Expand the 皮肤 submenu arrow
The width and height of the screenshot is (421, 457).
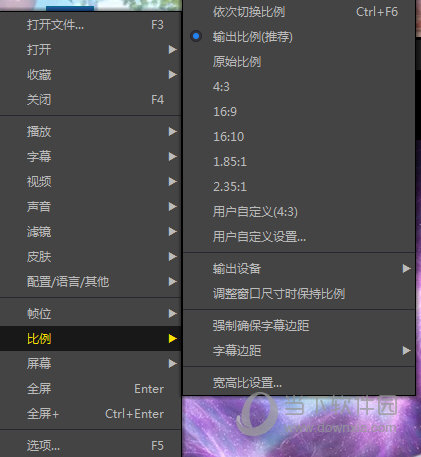(172, 257)
